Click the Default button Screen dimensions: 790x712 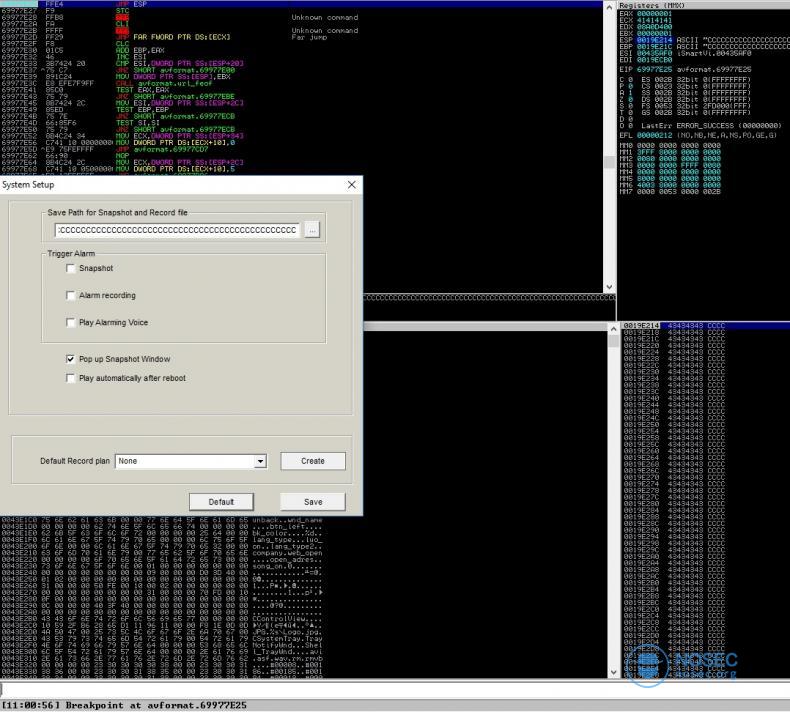pos(221,502)
